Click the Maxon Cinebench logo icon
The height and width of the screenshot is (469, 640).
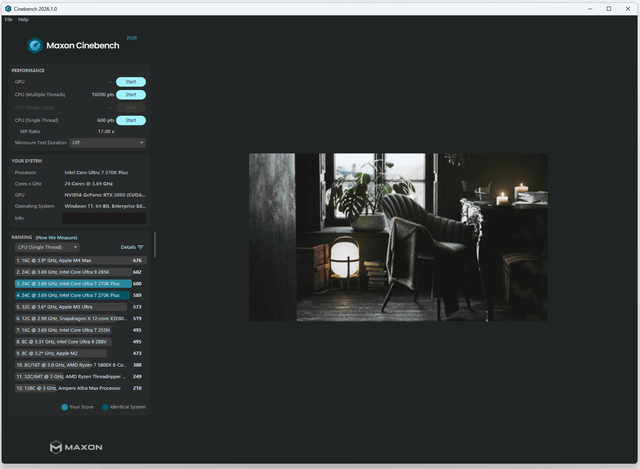click(35, 45)
